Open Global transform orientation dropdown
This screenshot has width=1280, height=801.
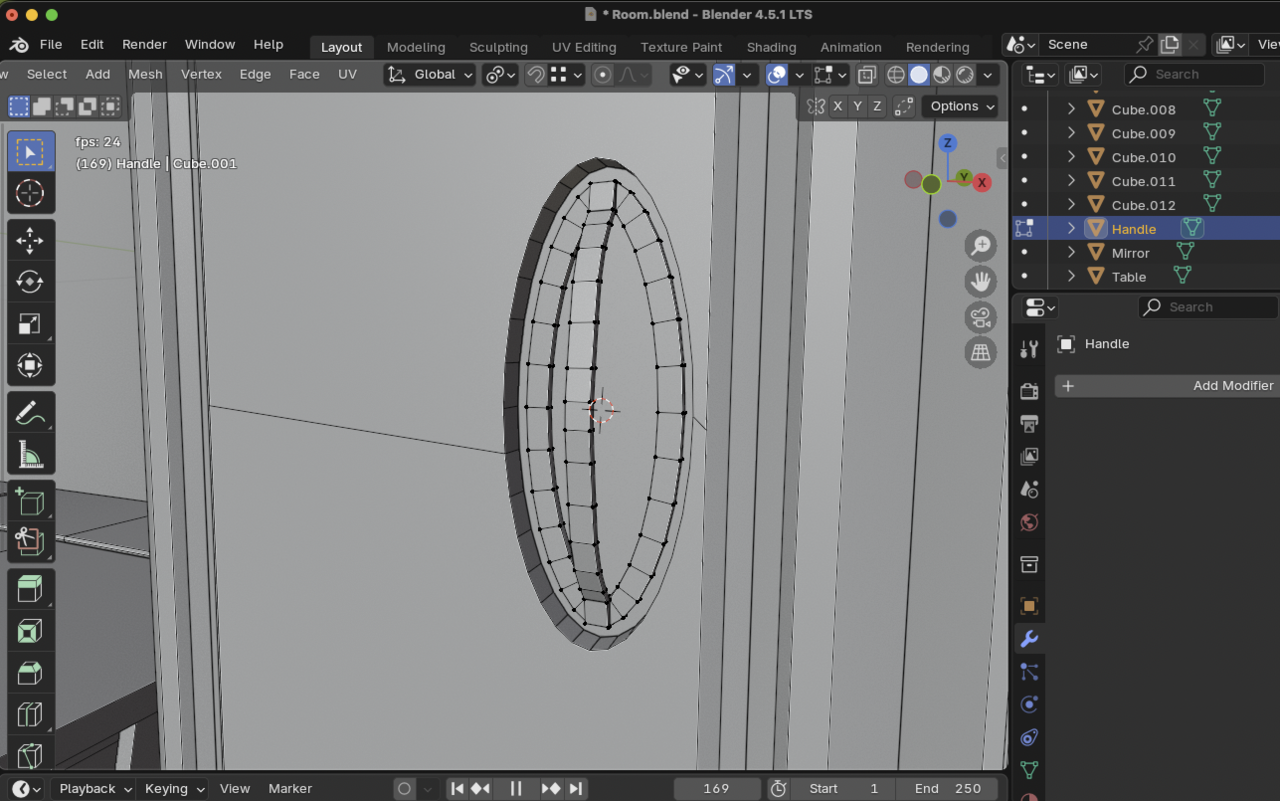coord(430,75)
